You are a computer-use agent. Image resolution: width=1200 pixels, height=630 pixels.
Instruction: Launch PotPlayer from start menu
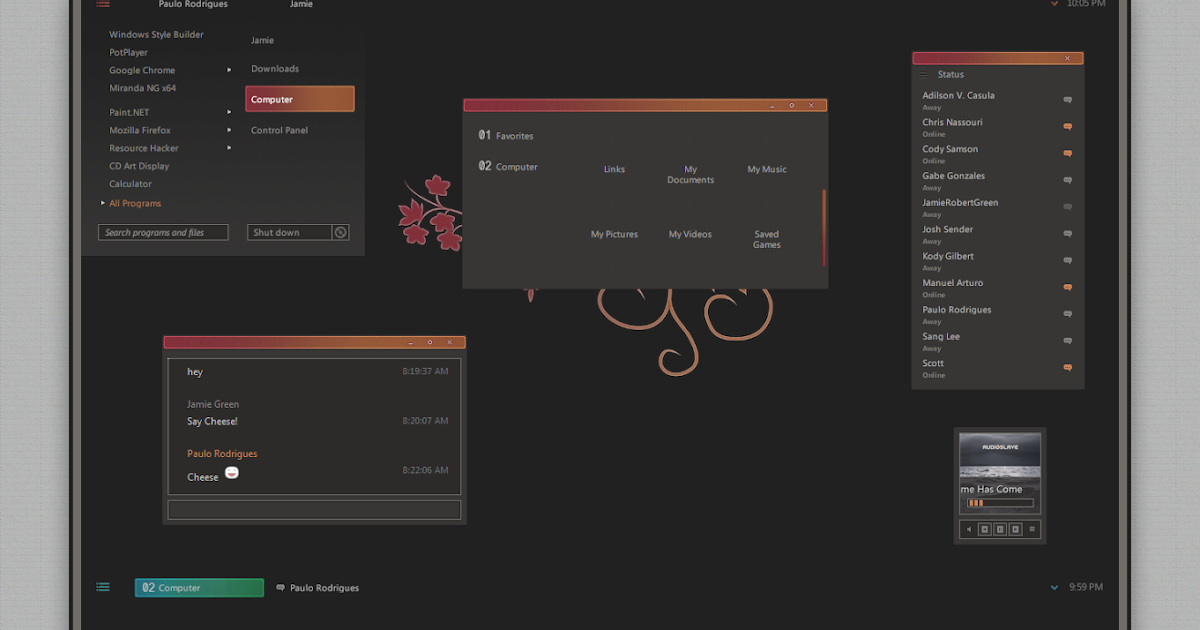point(128,52)
